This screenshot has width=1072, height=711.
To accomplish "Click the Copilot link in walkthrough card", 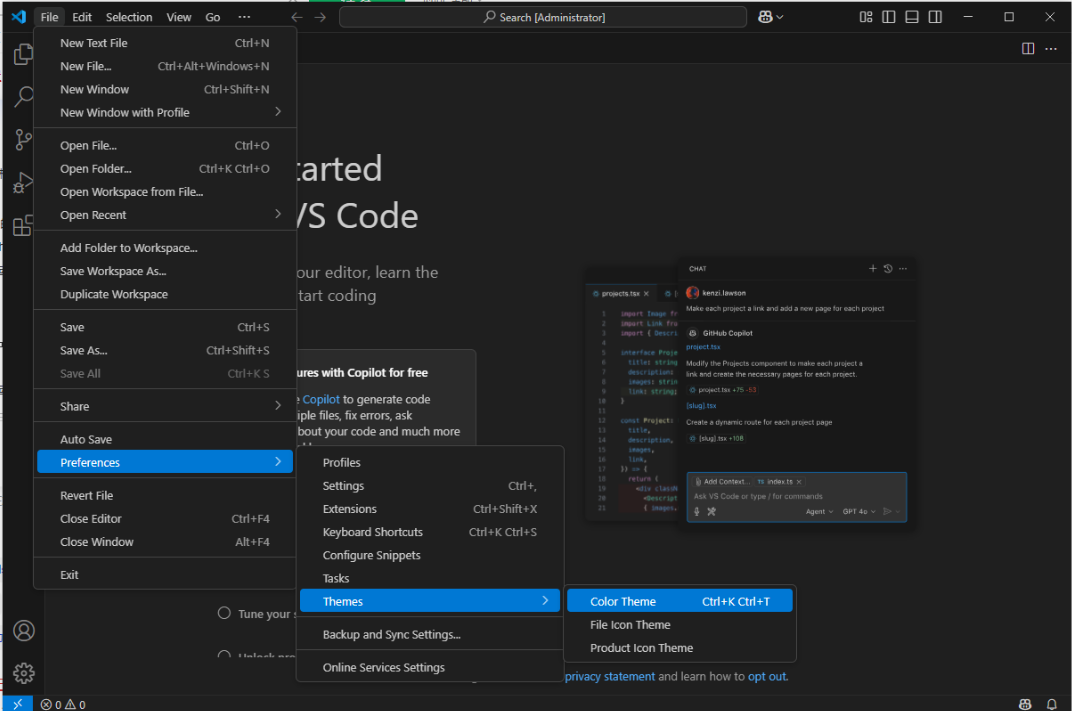I will 321,399.
